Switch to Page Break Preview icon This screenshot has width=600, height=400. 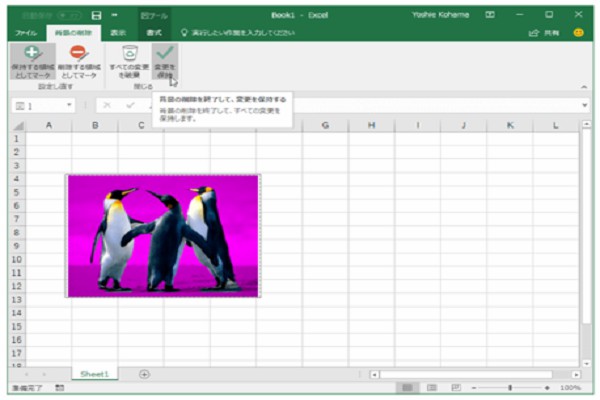pyautogui.click(x=456, y=388)
